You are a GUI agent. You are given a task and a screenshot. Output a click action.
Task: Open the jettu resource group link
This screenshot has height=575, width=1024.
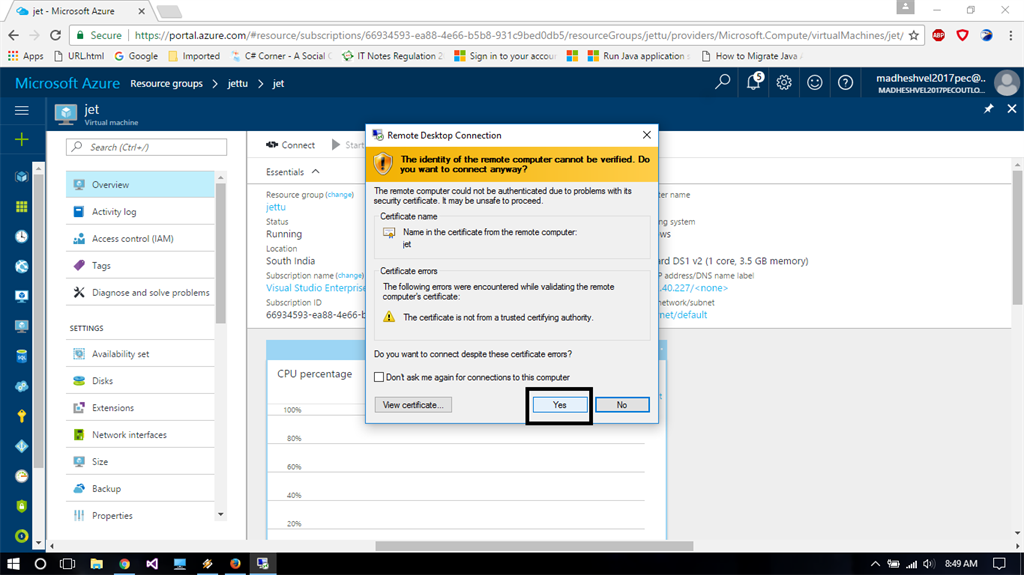pyautogui.click(x=276, y=206)
